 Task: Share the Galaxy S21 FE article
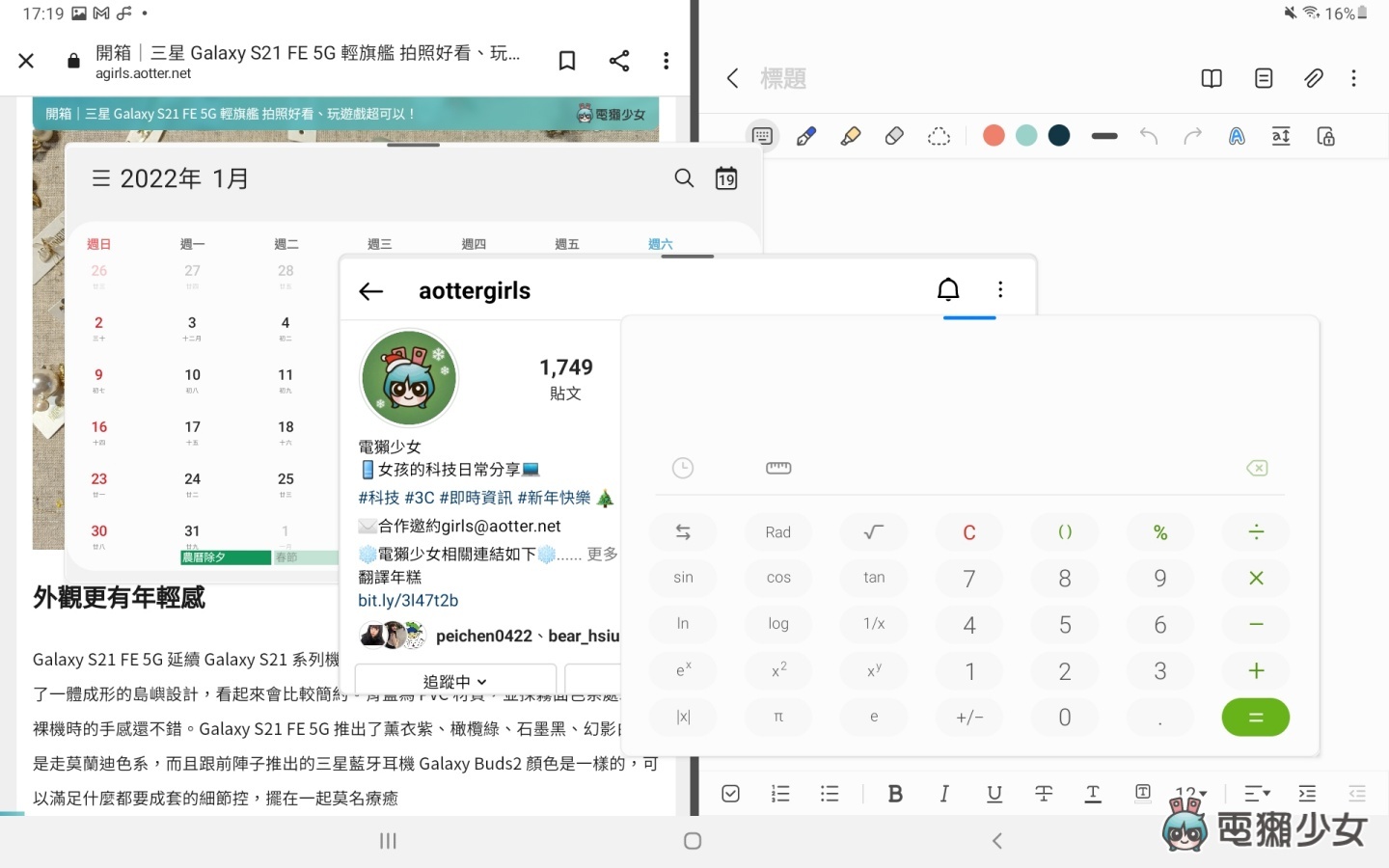tap(619, 60)
